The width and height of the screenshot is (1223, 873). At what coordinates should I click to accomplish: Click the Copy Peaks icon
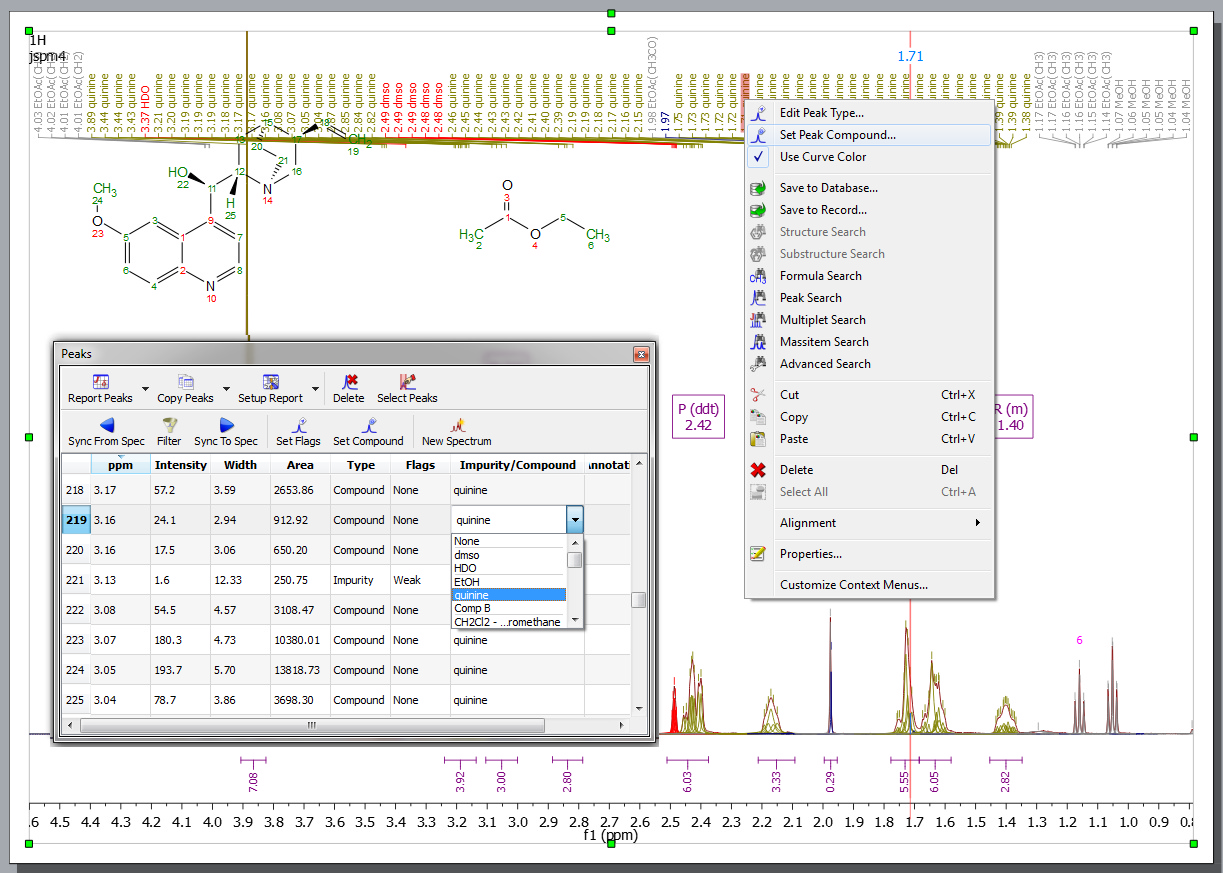(185, 382)
